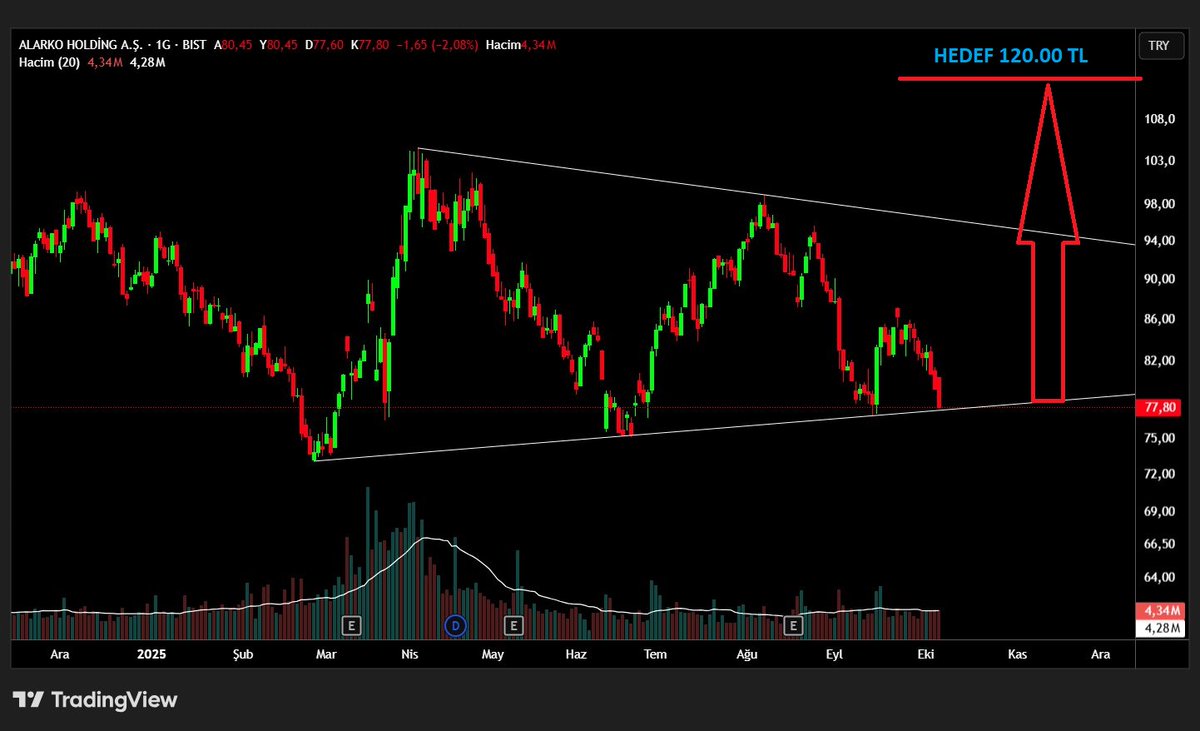Click the earnings E marker before Eyl
Screen dimensions: 1200x731
tap(794, 626)
